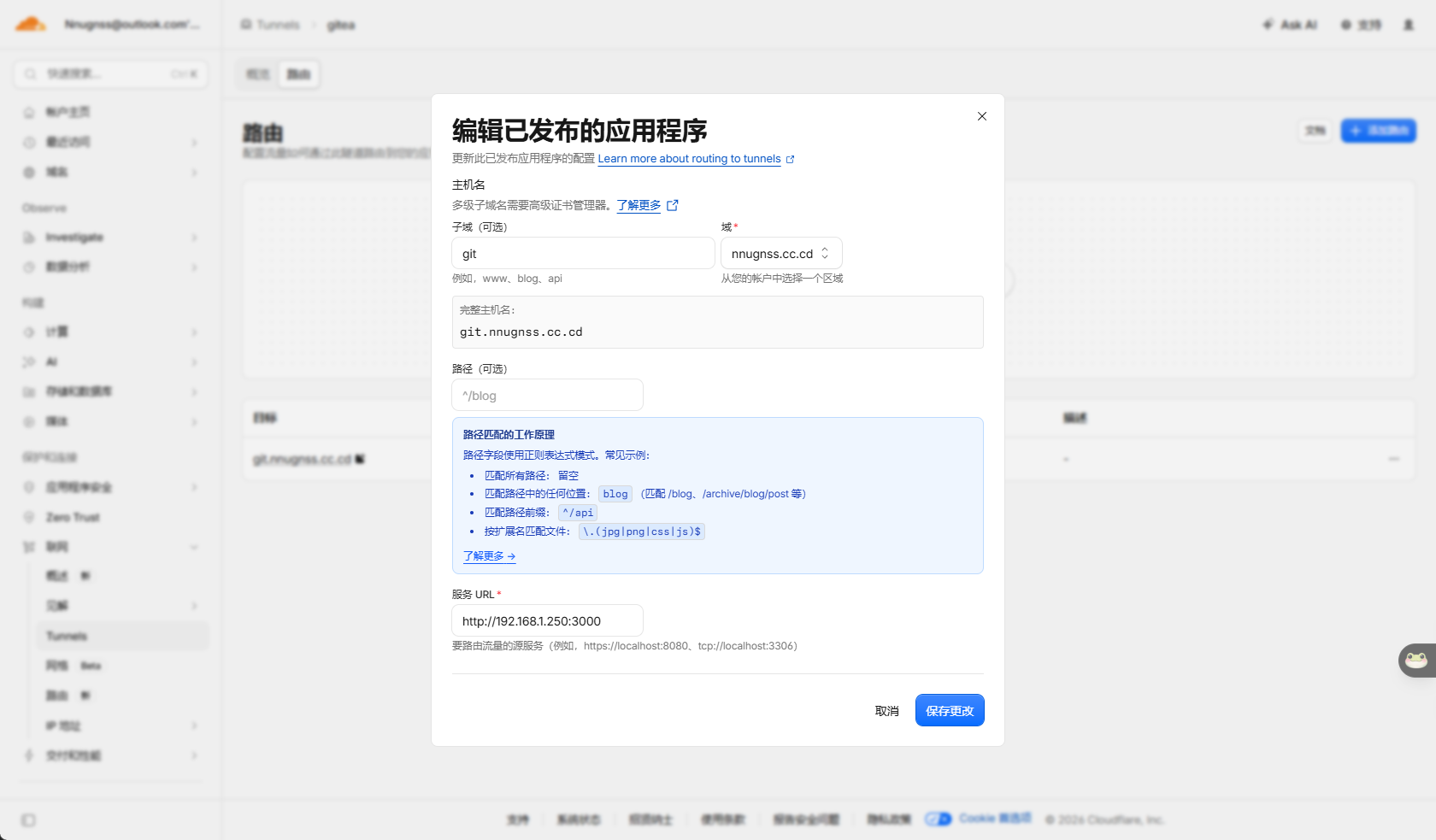Switch to the 概览 tab
This screenshot has height=840, width=1436.
[x=258, y=74]
